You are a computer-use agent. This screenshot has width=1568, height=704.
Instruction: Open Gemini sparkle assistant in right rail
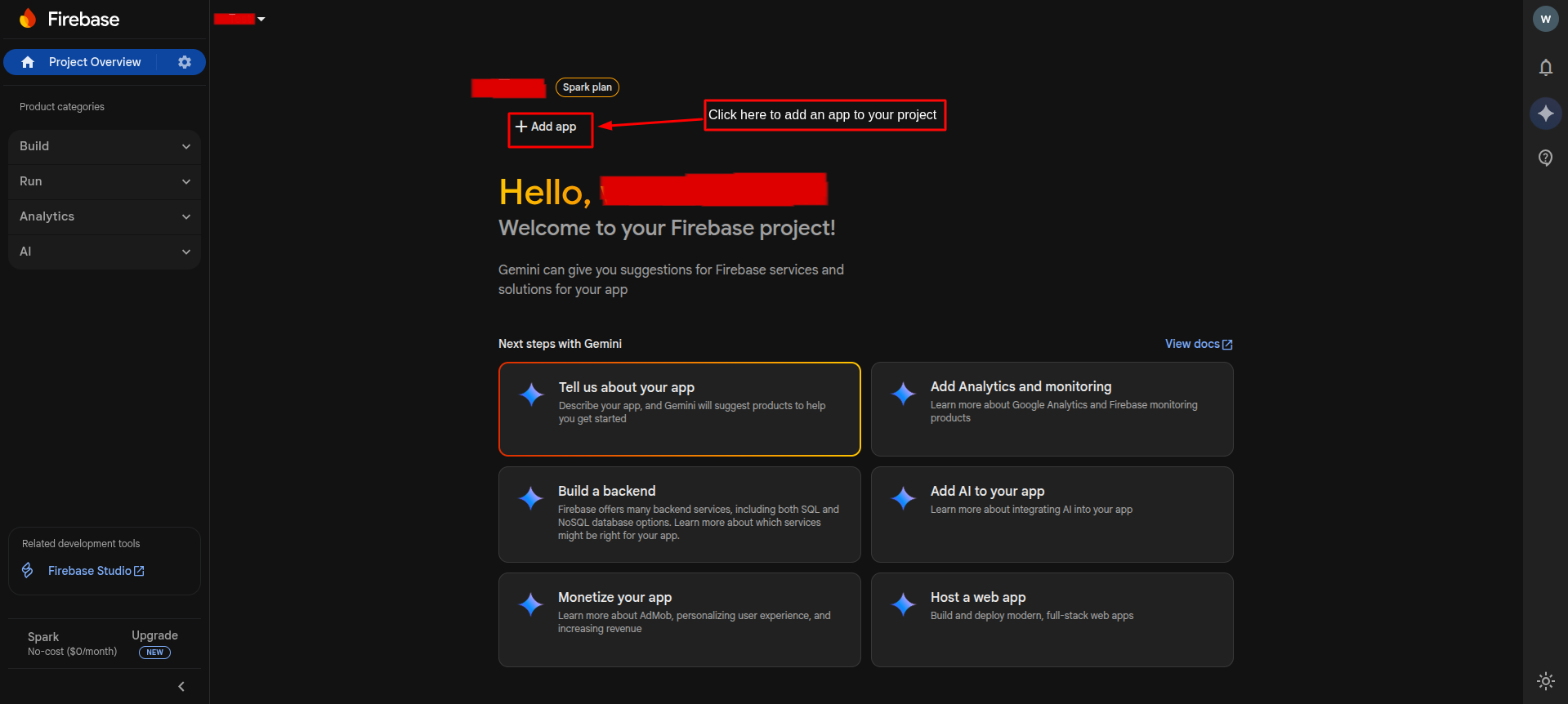coord(1545,113)
